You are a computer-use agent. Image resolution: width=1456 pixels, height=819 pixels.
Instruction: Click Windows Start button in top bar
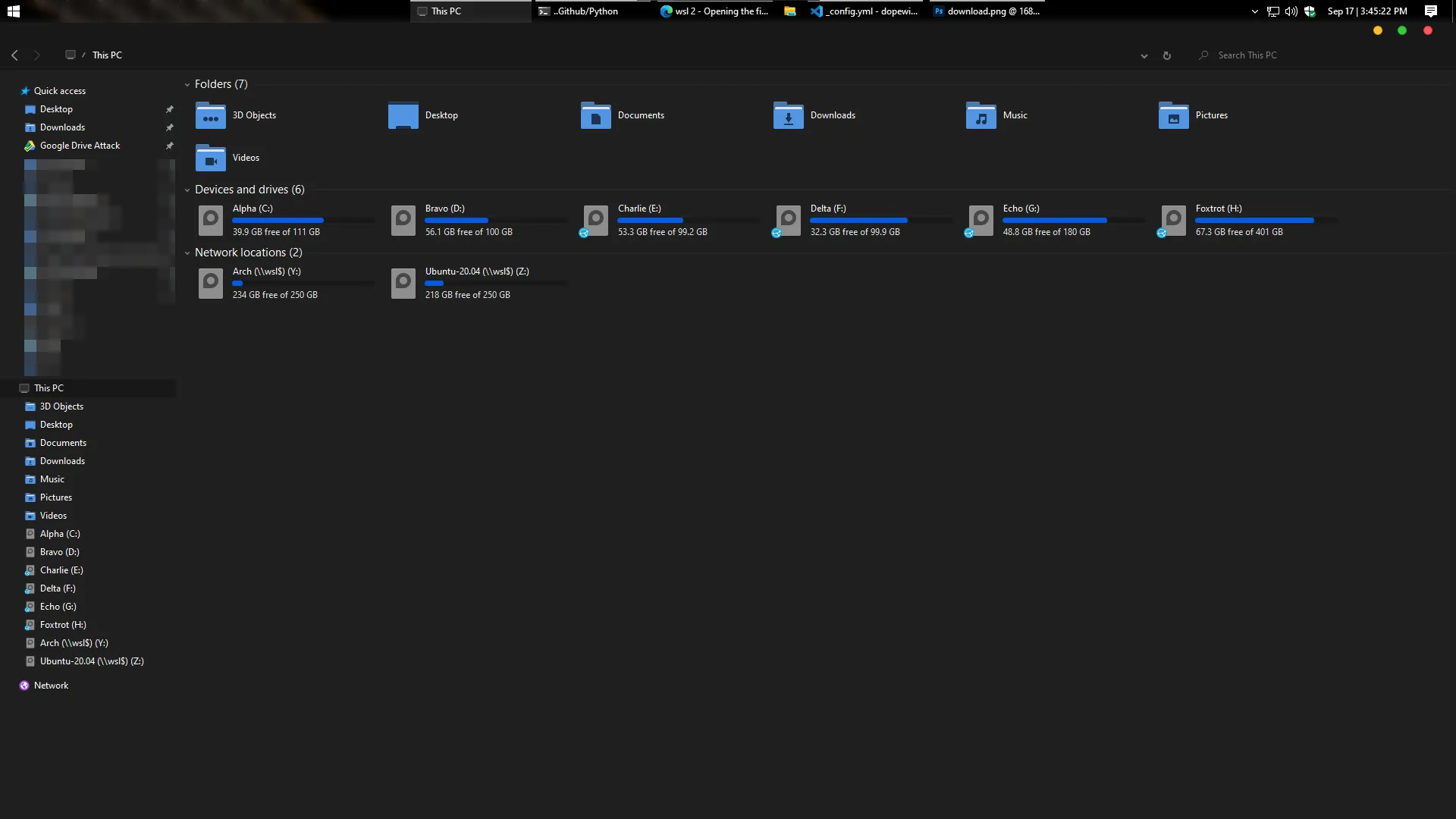13,11
